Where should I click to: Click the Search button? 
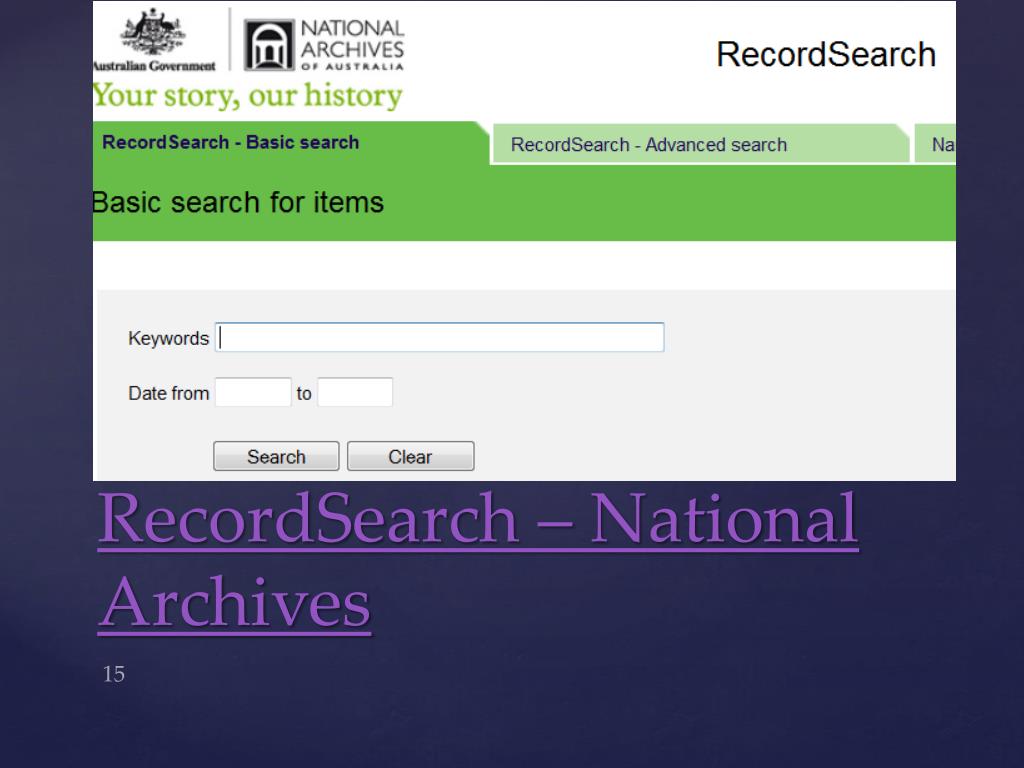pyautogui.click(x=276, y=456)
